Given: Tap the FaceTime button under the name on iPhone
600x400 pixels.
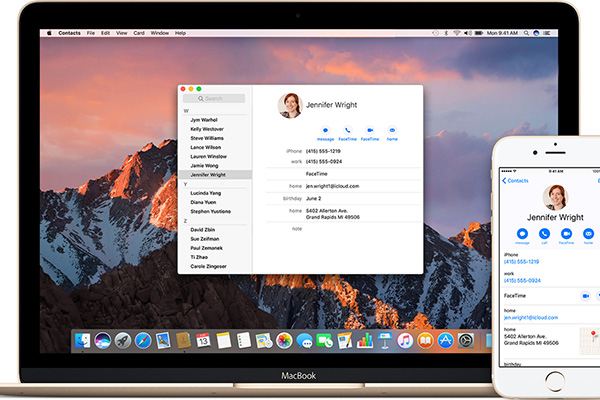Looking at the screenshot, I should [x=566, y=233].
